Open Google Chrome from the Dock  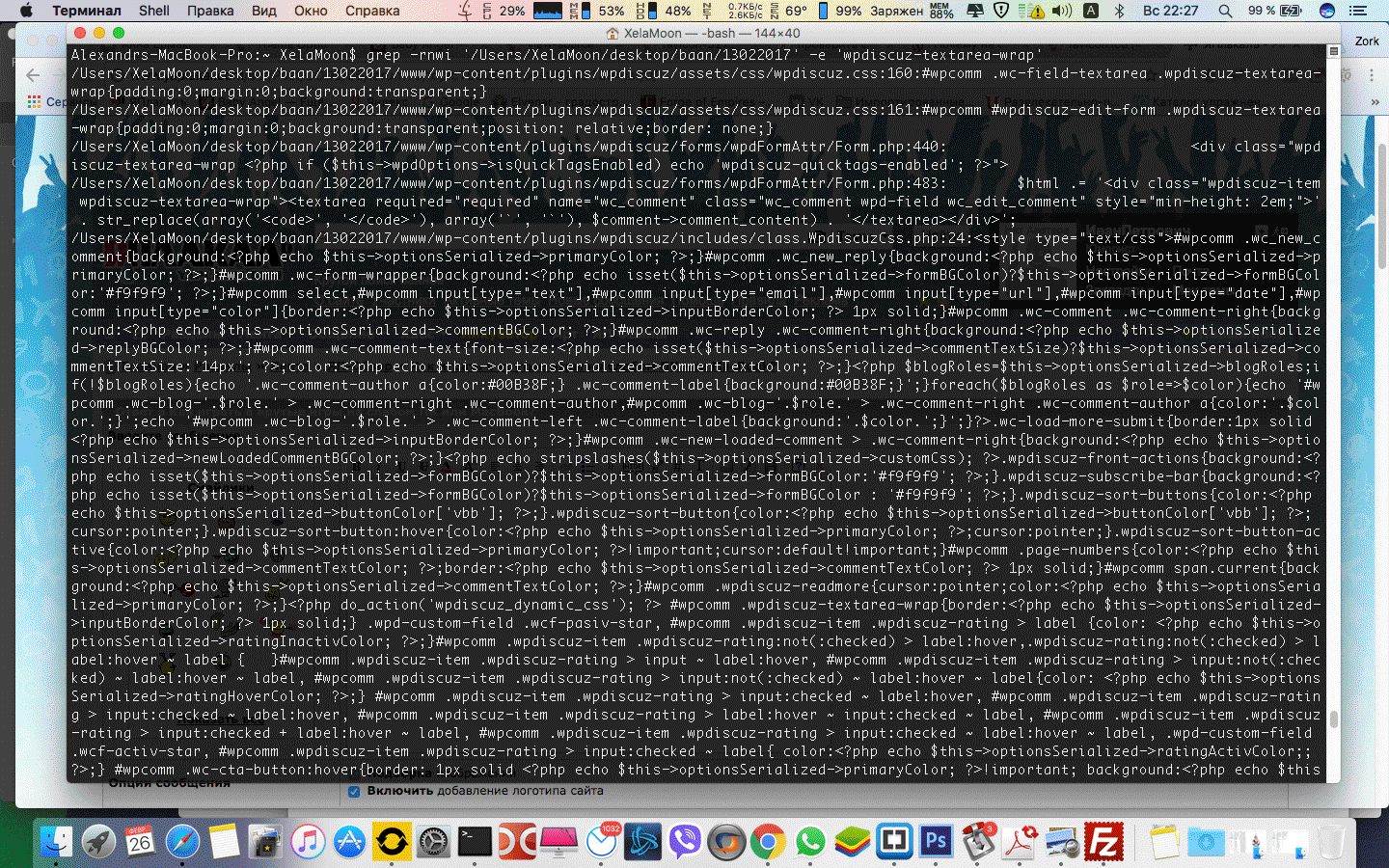coord(769,842)
